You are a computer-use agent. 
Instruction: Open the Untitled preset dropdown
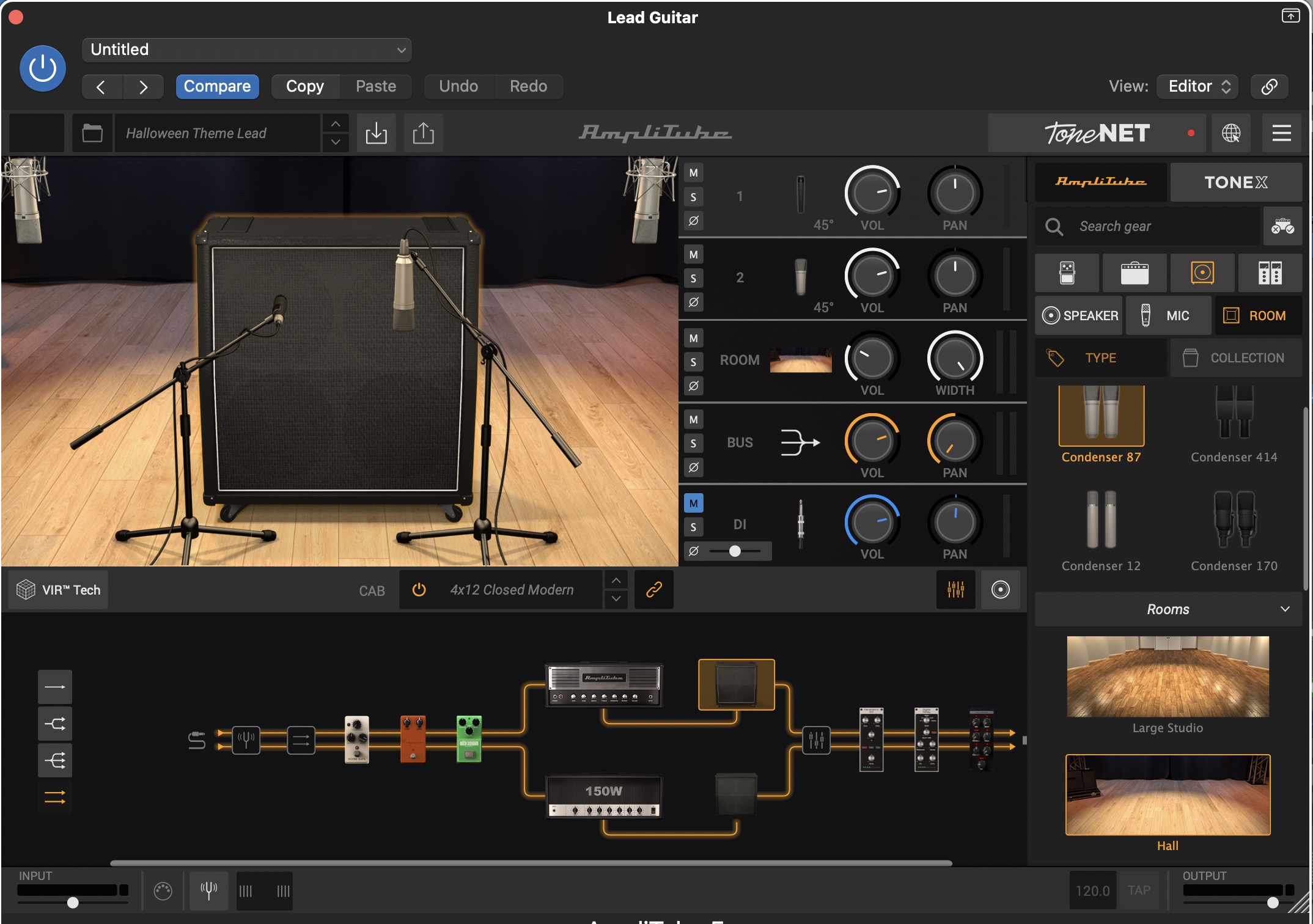[246, 50]
